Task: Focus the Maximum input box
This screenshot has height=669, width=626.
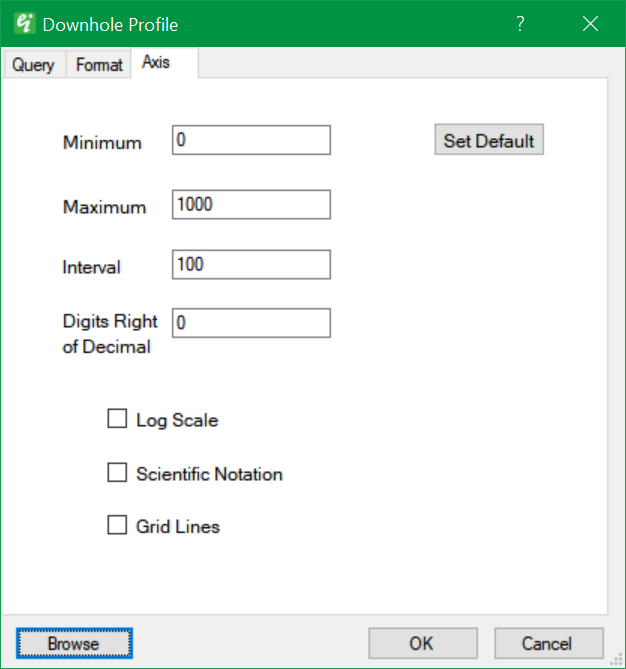Action: 251,205
